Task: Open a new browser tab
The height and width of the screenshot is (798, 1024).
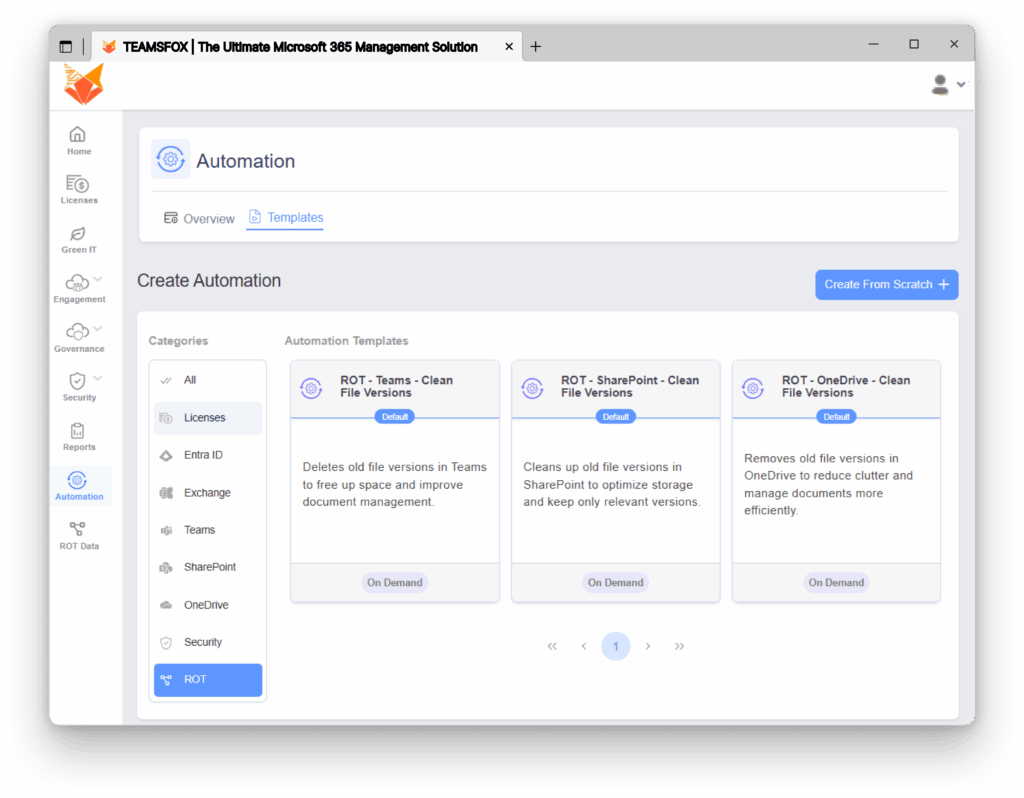Action: pos(536,46)
